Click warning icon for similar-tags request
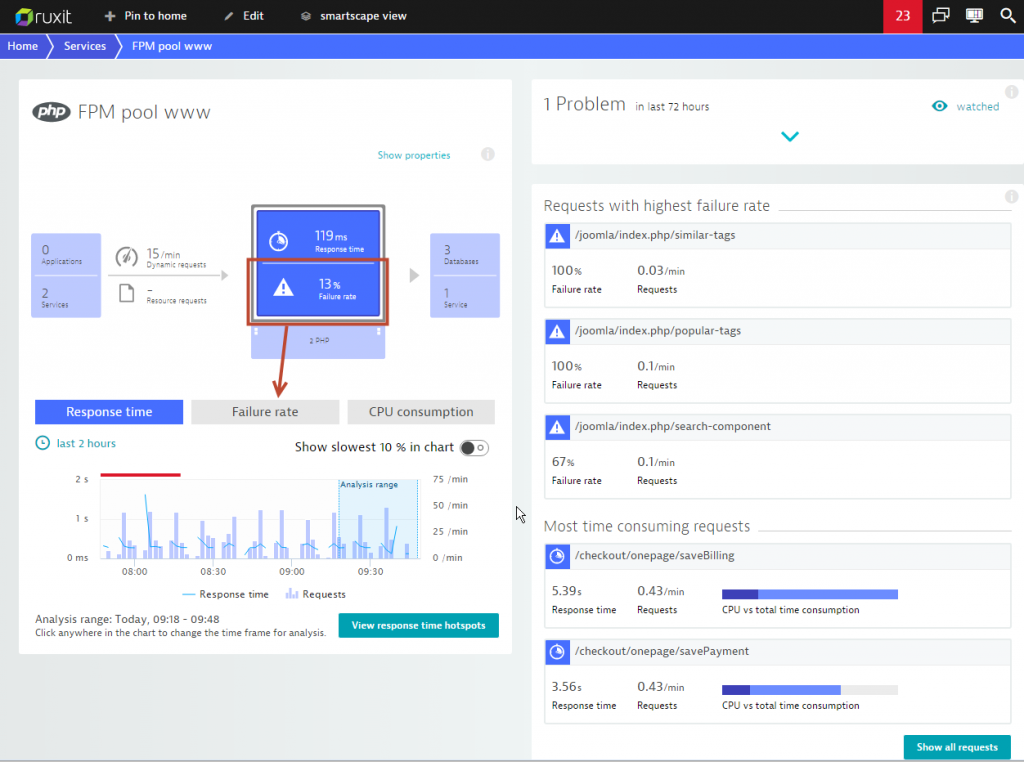 pyautogui.click(x=557, y=236)
